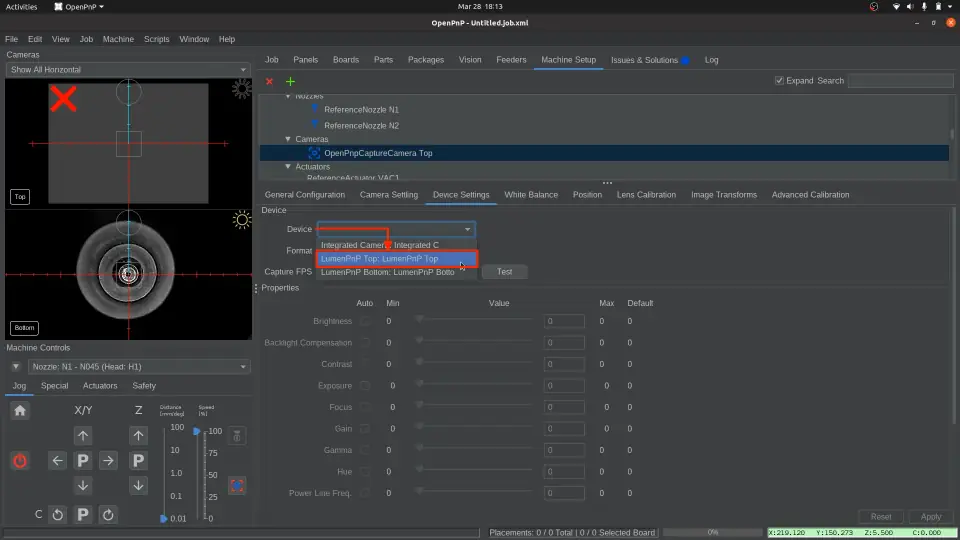Toggle the Exposure Auto checkbox
960x540 pixels.
[365, 386]
